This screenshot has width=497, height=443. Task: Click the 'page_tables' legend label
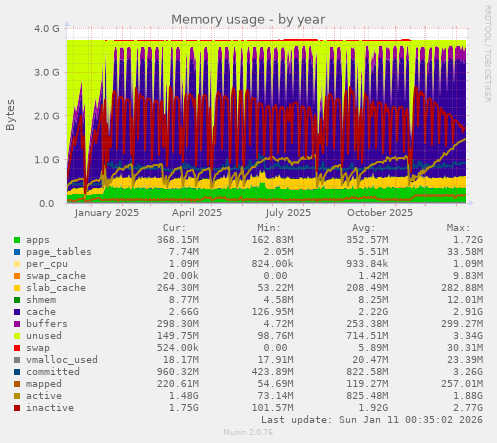[x=59, y=252]
